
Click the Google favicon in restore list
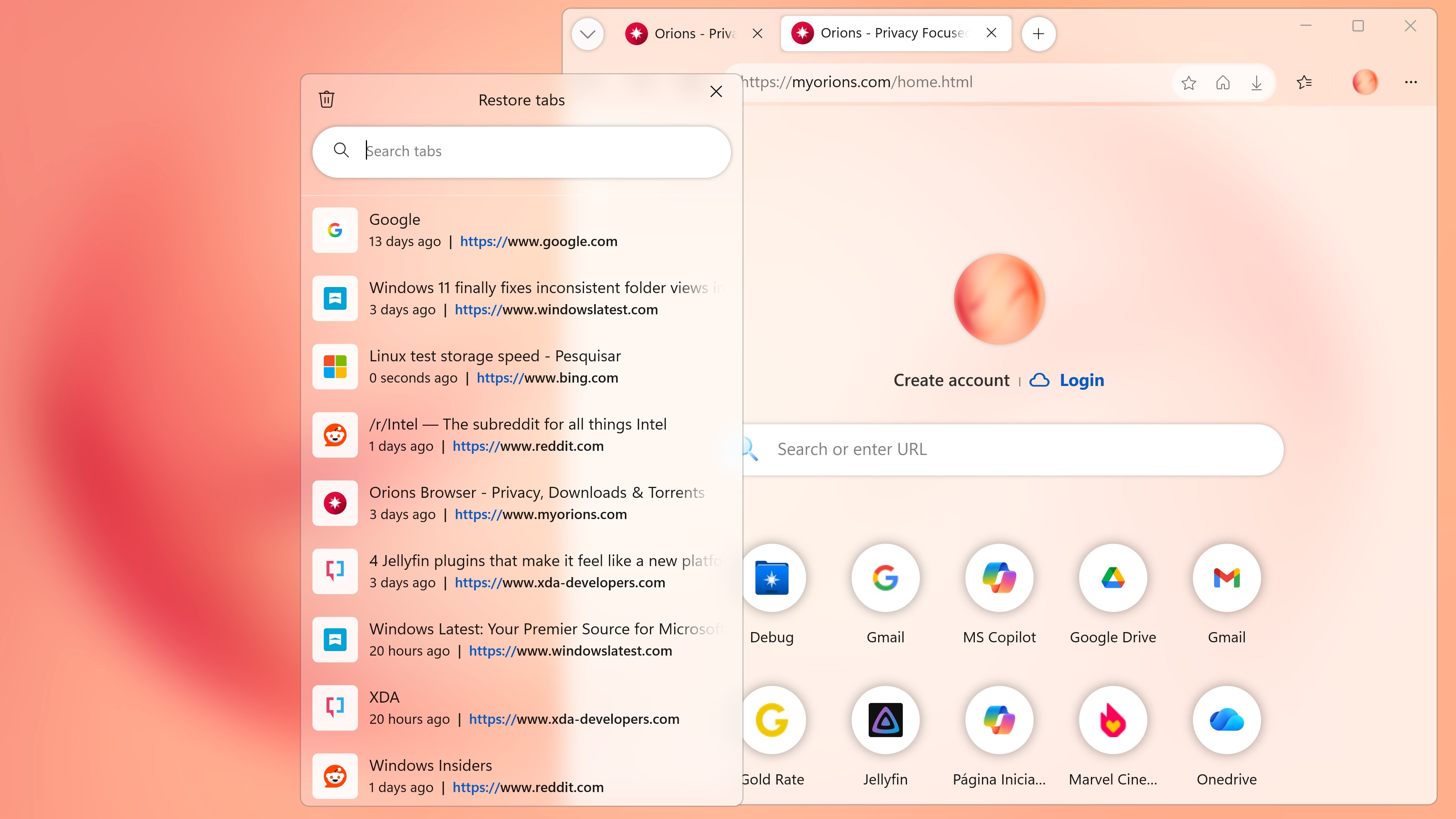point(335,230)
